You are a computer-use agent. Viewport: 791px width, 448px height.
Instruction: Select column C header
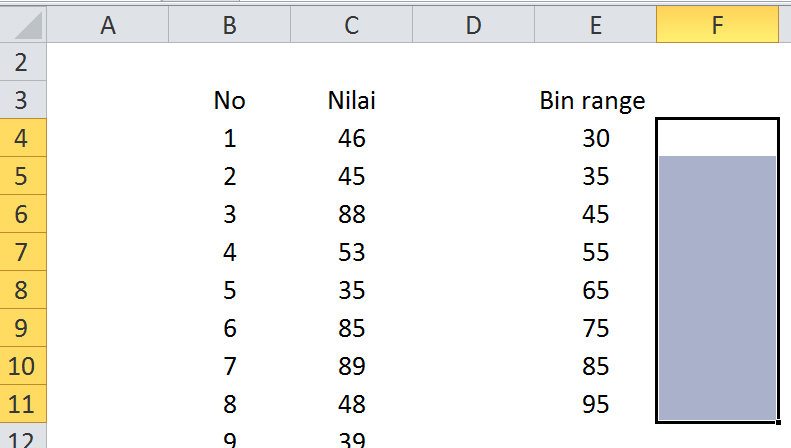pyautogui.click(x=352, y=24)
